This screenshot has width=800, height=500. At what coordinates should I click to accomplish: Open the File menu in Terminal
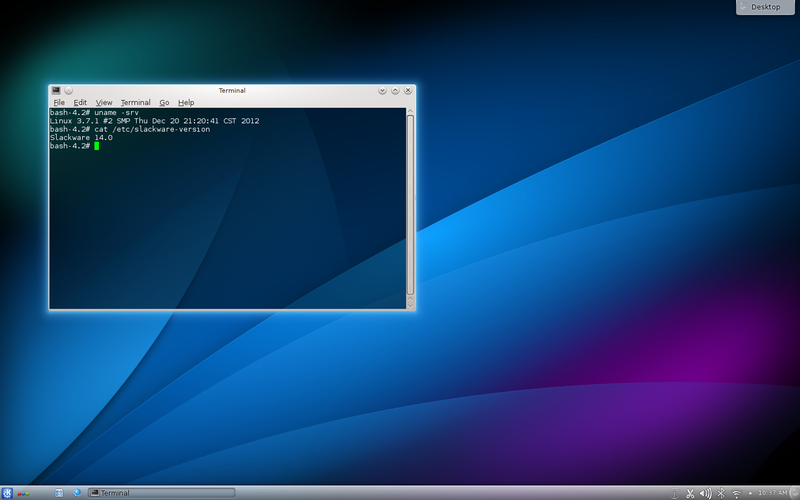pos(59,103)
